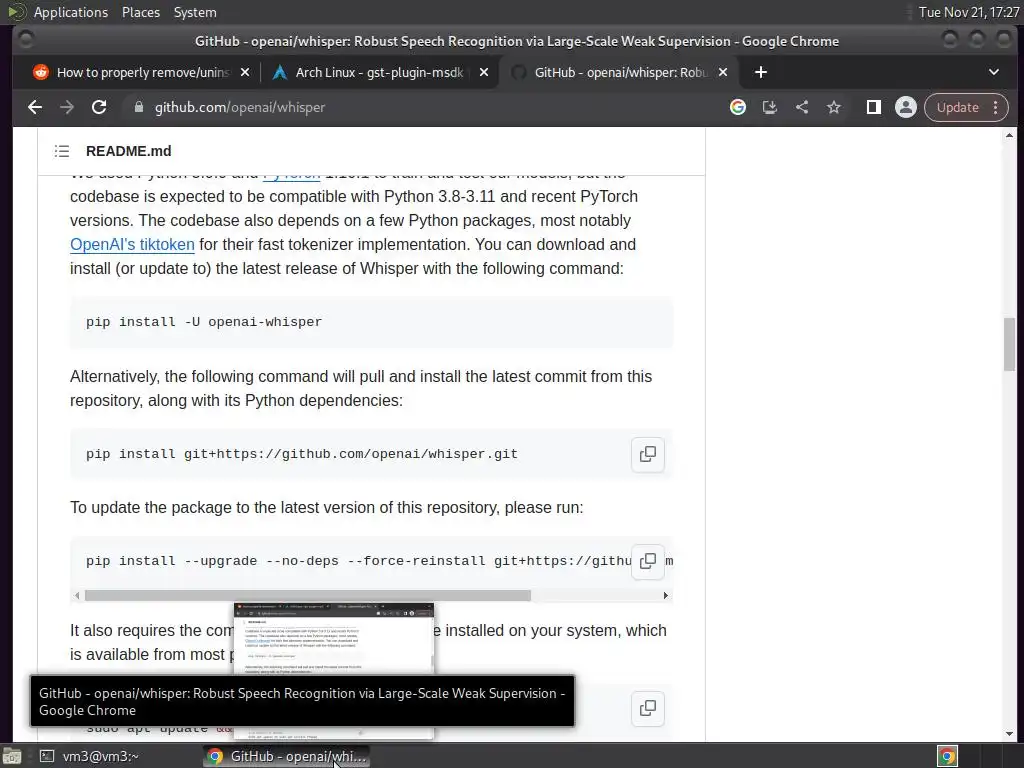
Task: Open README outline list icon
Action: tap(62, 152)
